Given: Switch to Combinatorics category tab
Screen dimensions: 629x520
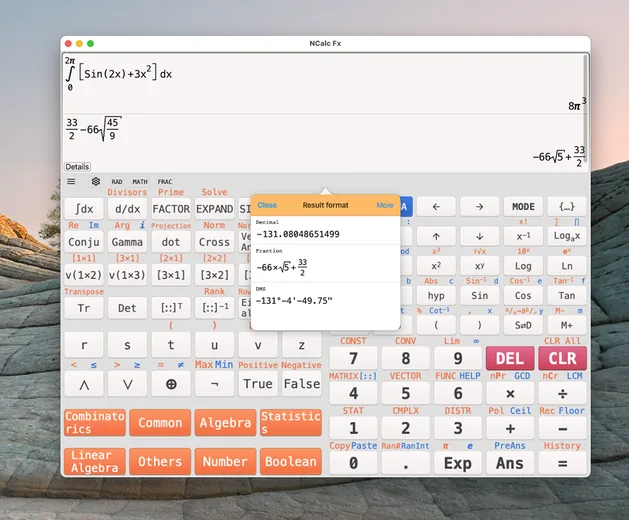Looking at the screenshot, I should [95, 422].
